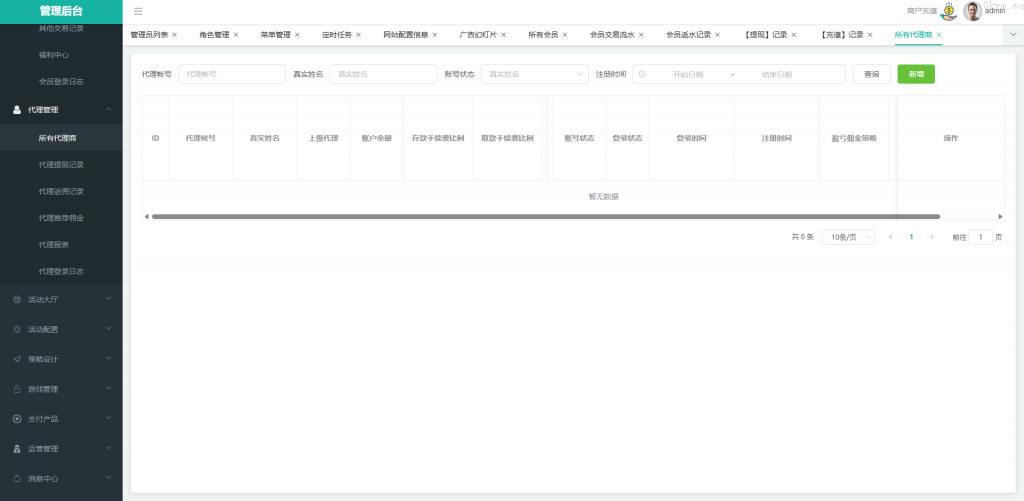This screenshot has height=501, width=1024.
Task: Click the 策略设计 send icon
Action: 17,359
